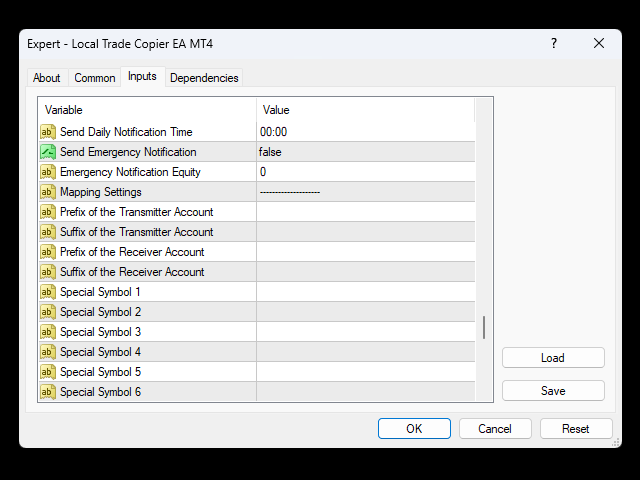Click the Special Symbol 6 value cell

[x=366, y=392]
